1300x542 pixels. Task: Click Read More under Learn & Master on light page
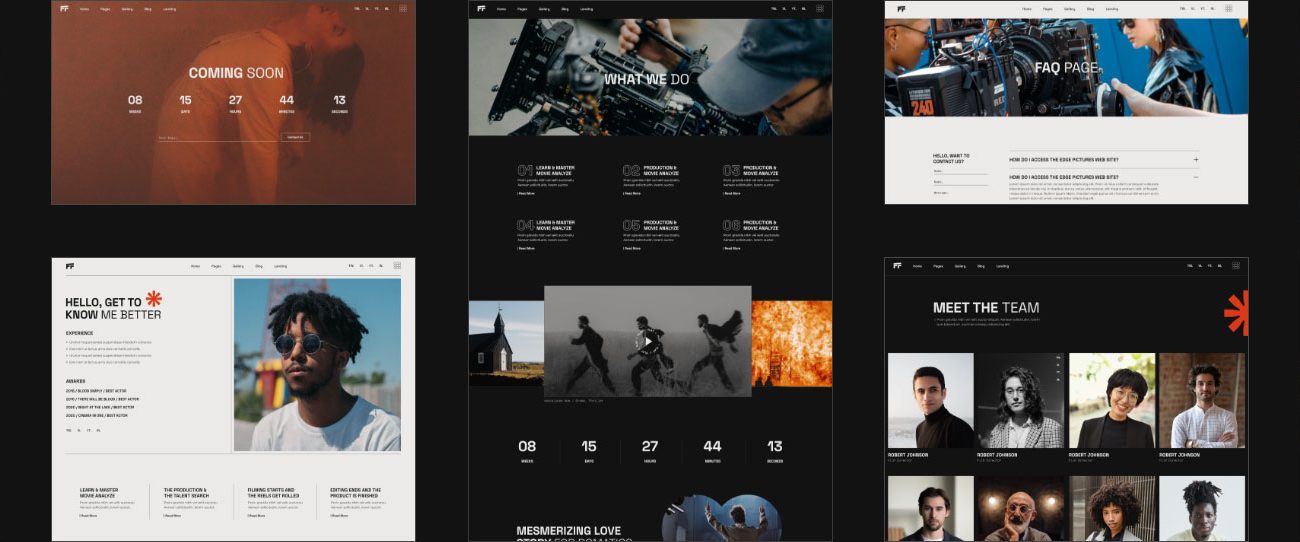tap(89, 516)
